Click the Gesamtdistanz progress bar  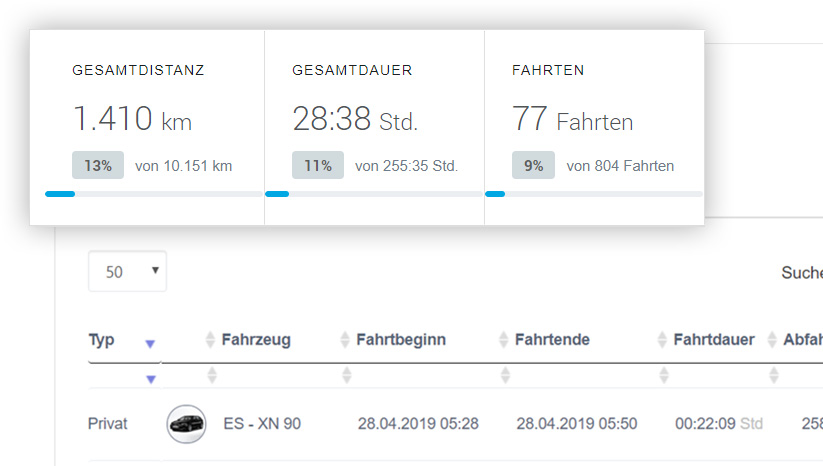click(154, 194)
